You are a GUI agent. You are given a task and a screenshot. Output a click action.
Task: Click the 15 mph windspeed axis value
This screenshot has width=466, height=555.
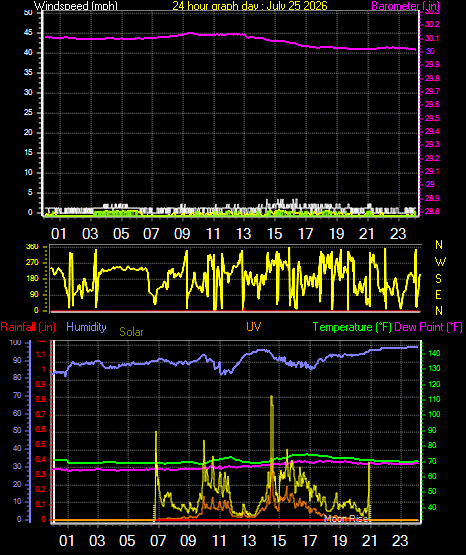(x=28, y=153)
